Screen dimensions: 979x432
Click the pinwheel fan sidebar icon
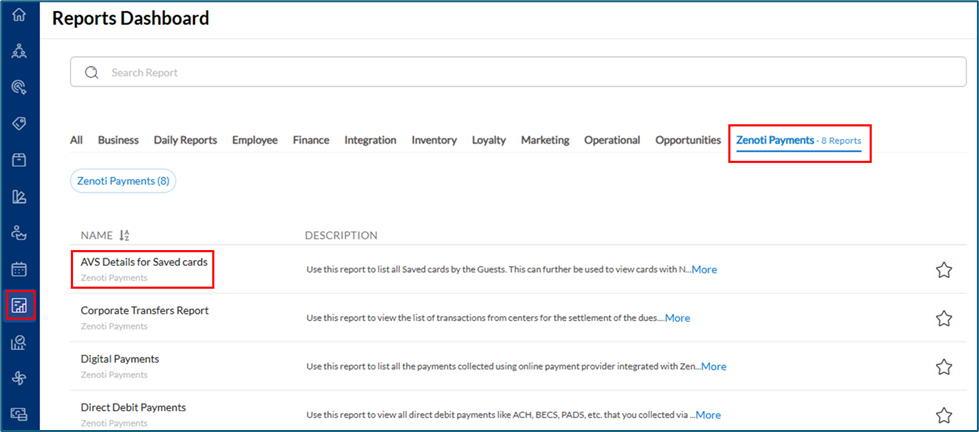pyautogui.click(x=19, y=378)
